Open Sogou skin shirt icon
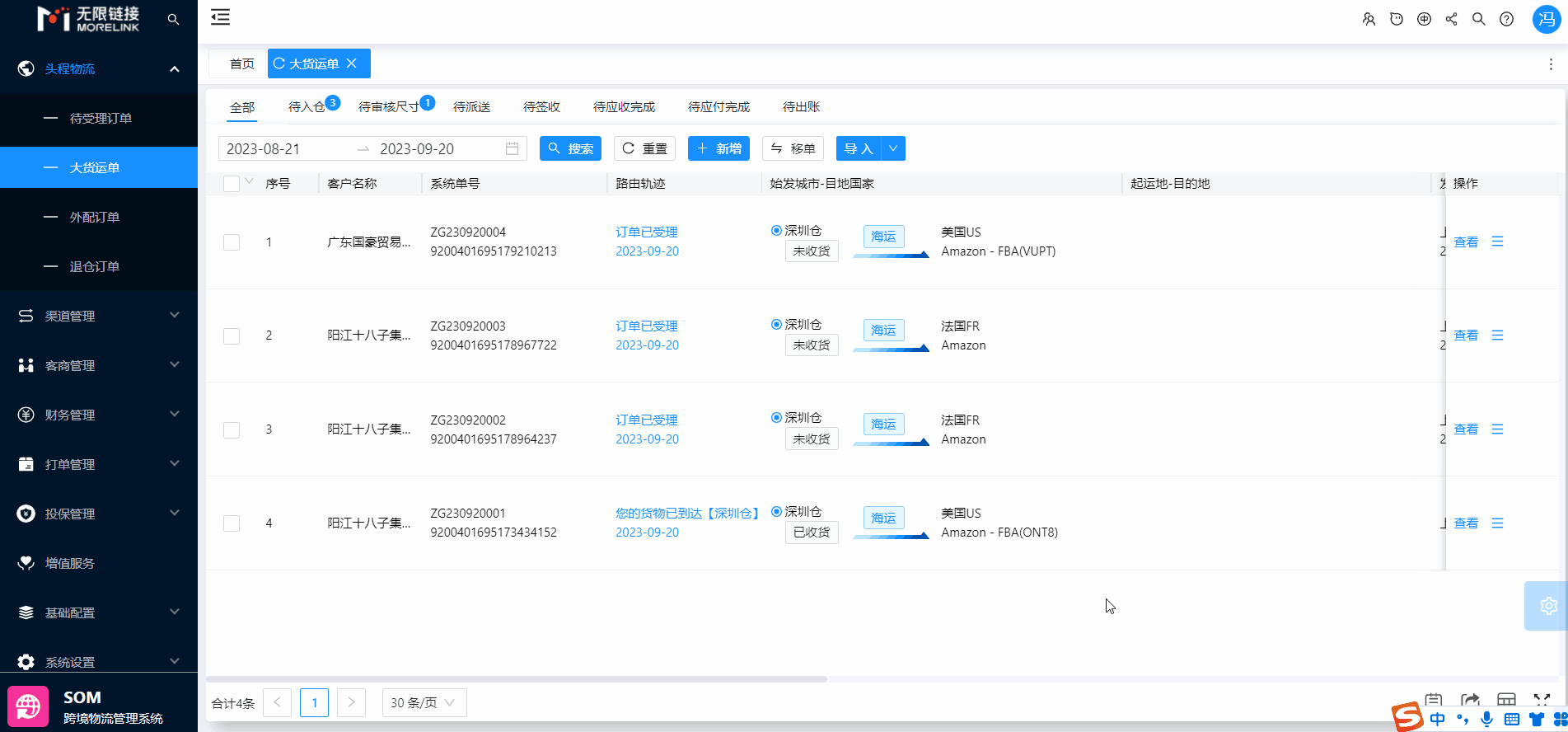Viewport: 1568px width, 732px height. point(1536,719)
